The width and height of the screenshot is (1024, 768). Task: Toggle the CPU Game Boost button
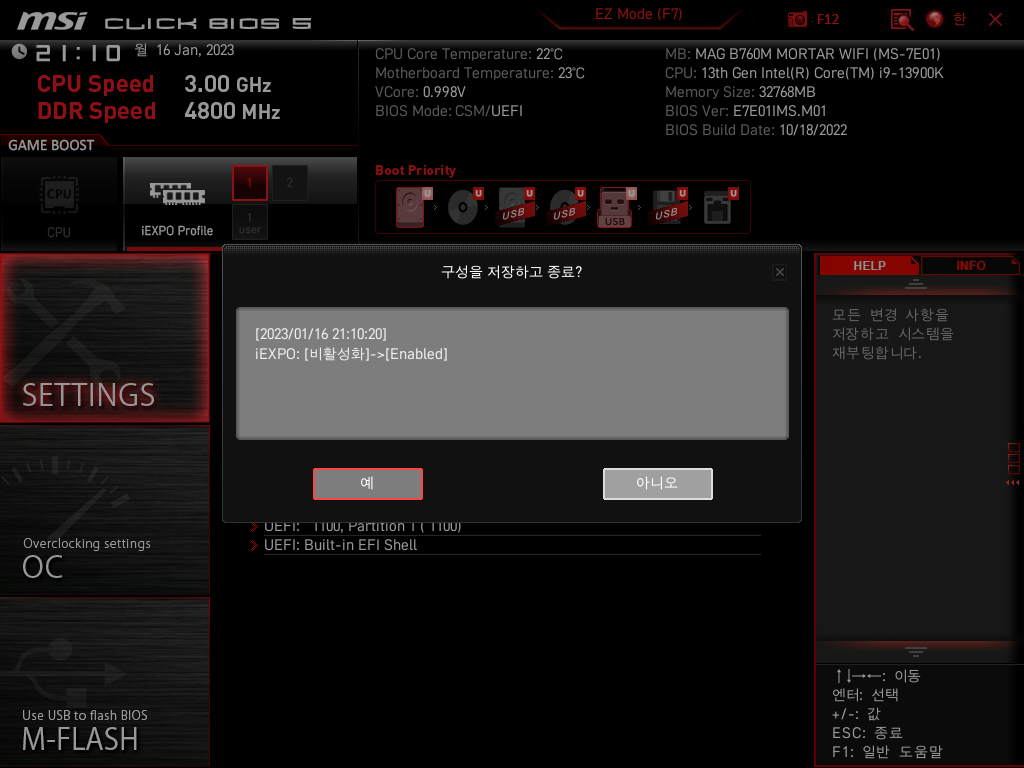(x=59, y=204)
